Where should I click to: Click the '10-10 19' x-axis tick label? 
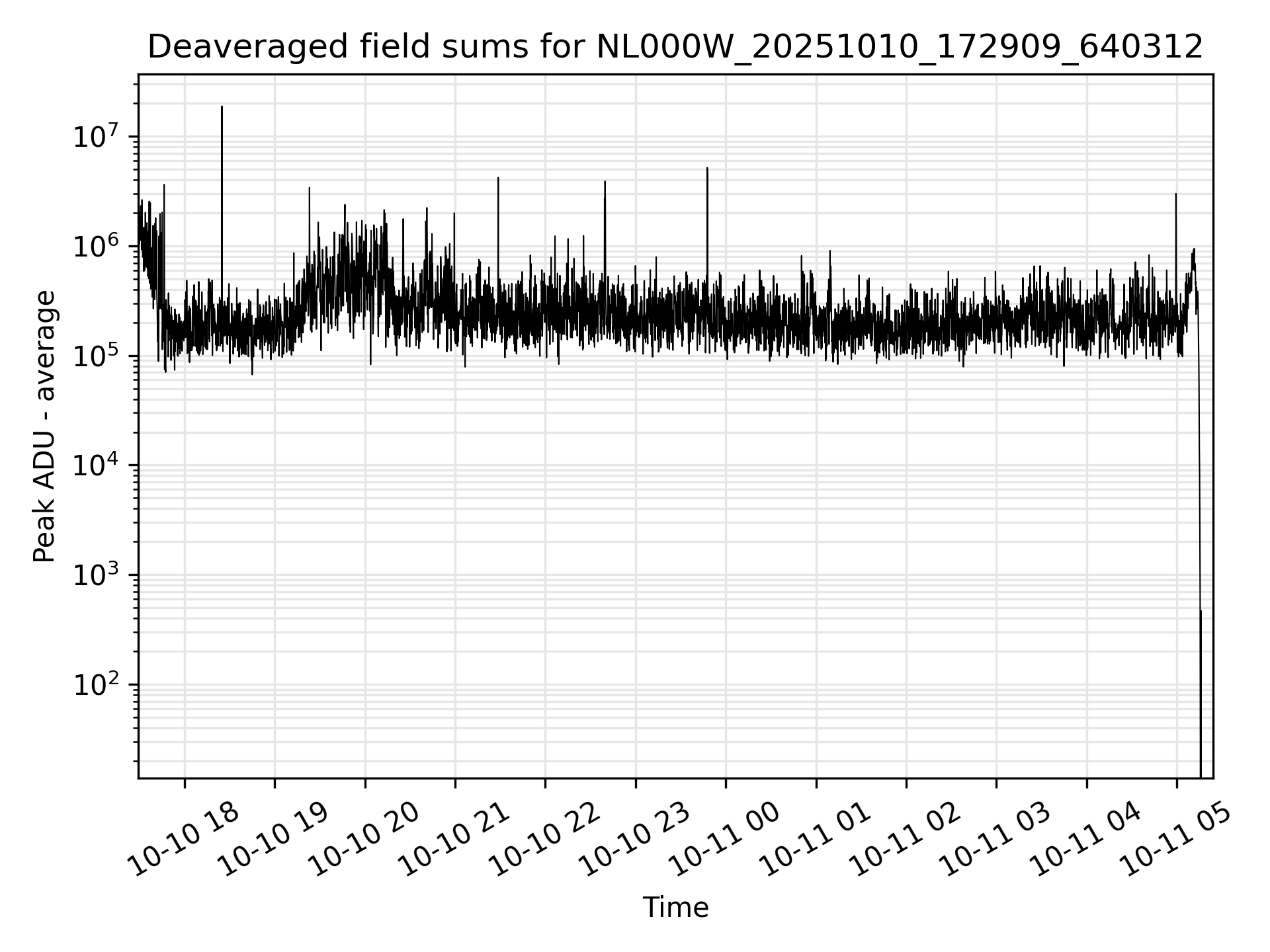pos(274,840)
